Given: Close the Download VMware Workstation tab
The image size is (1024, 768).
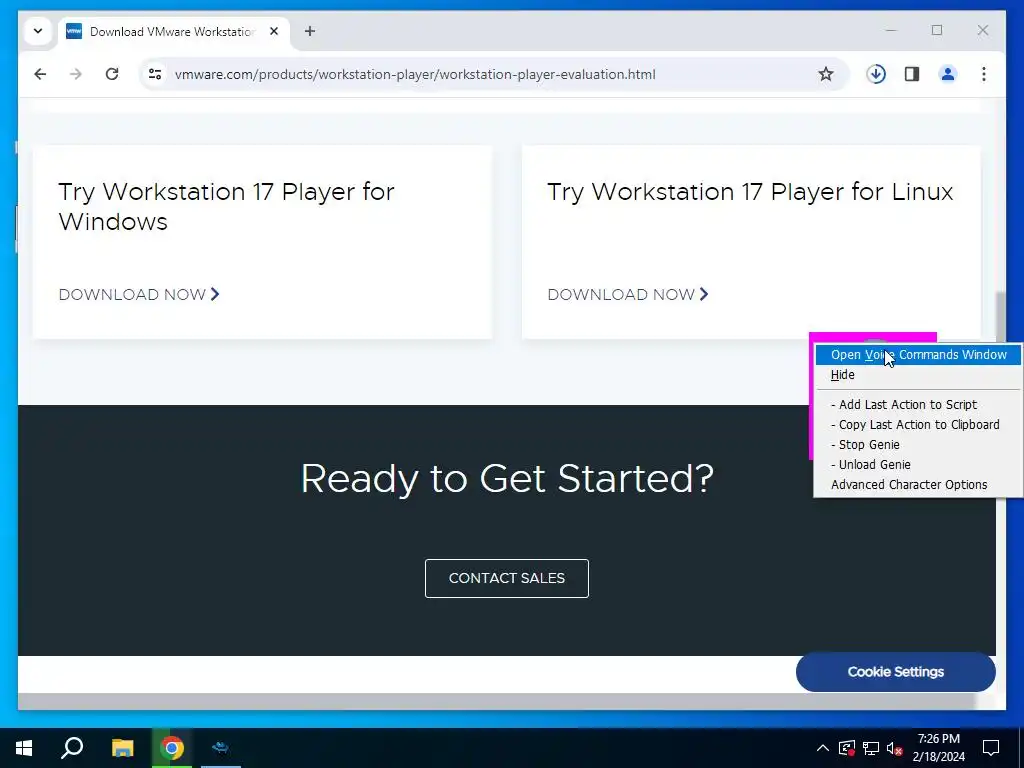Looking at the screenshot, I should pyautogui.click(x=274, y=31).
